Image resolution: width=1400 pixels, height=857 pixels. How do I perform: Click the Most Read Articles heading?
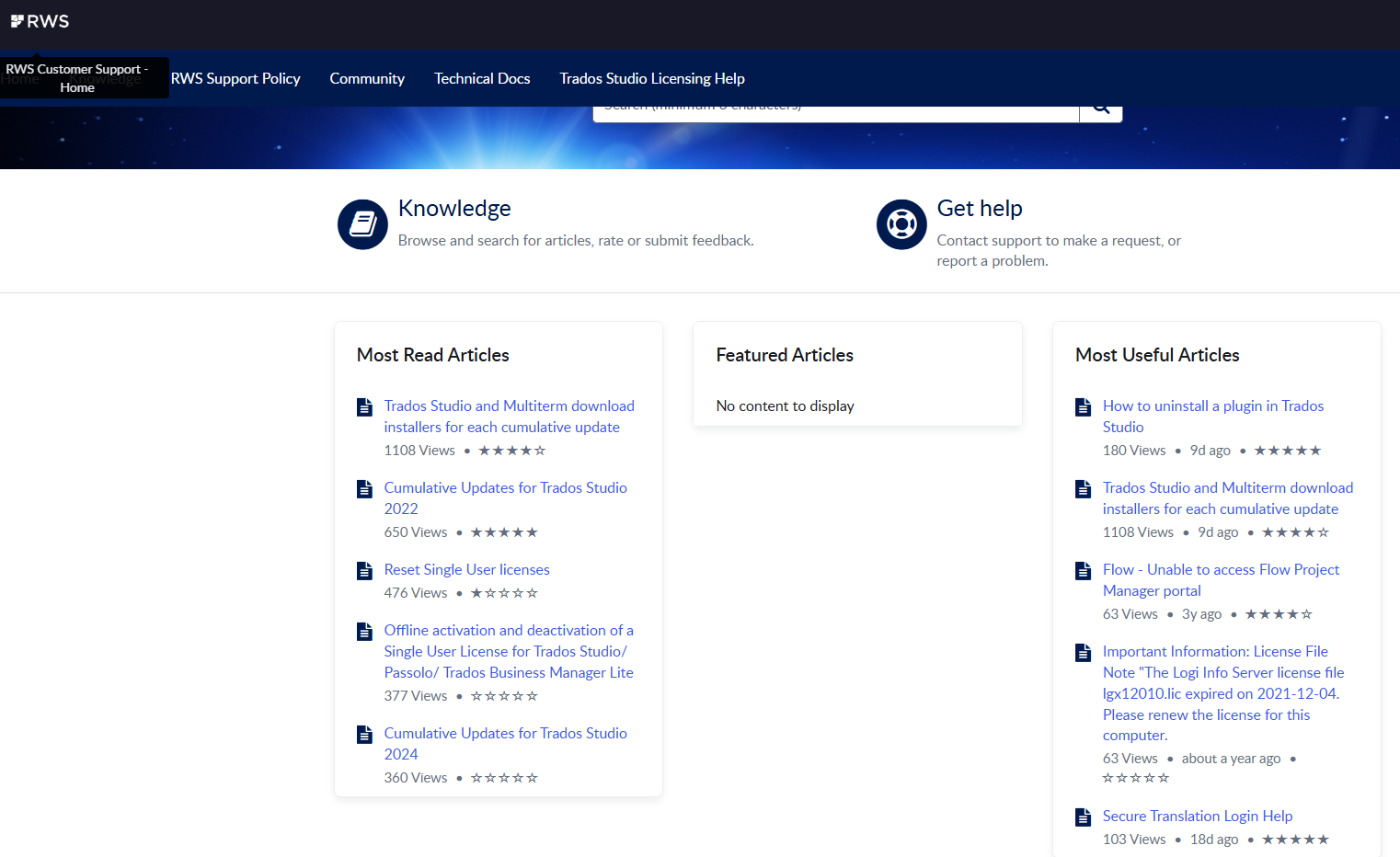(432, 355)
